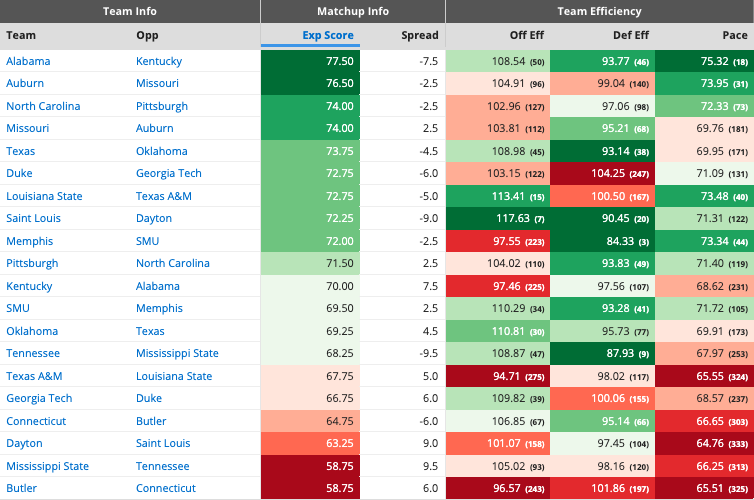Open opponent Tennessee in Mississippi State's row
Image resolution: width=754 pixels, height=500 pixels.
point(163,466)
